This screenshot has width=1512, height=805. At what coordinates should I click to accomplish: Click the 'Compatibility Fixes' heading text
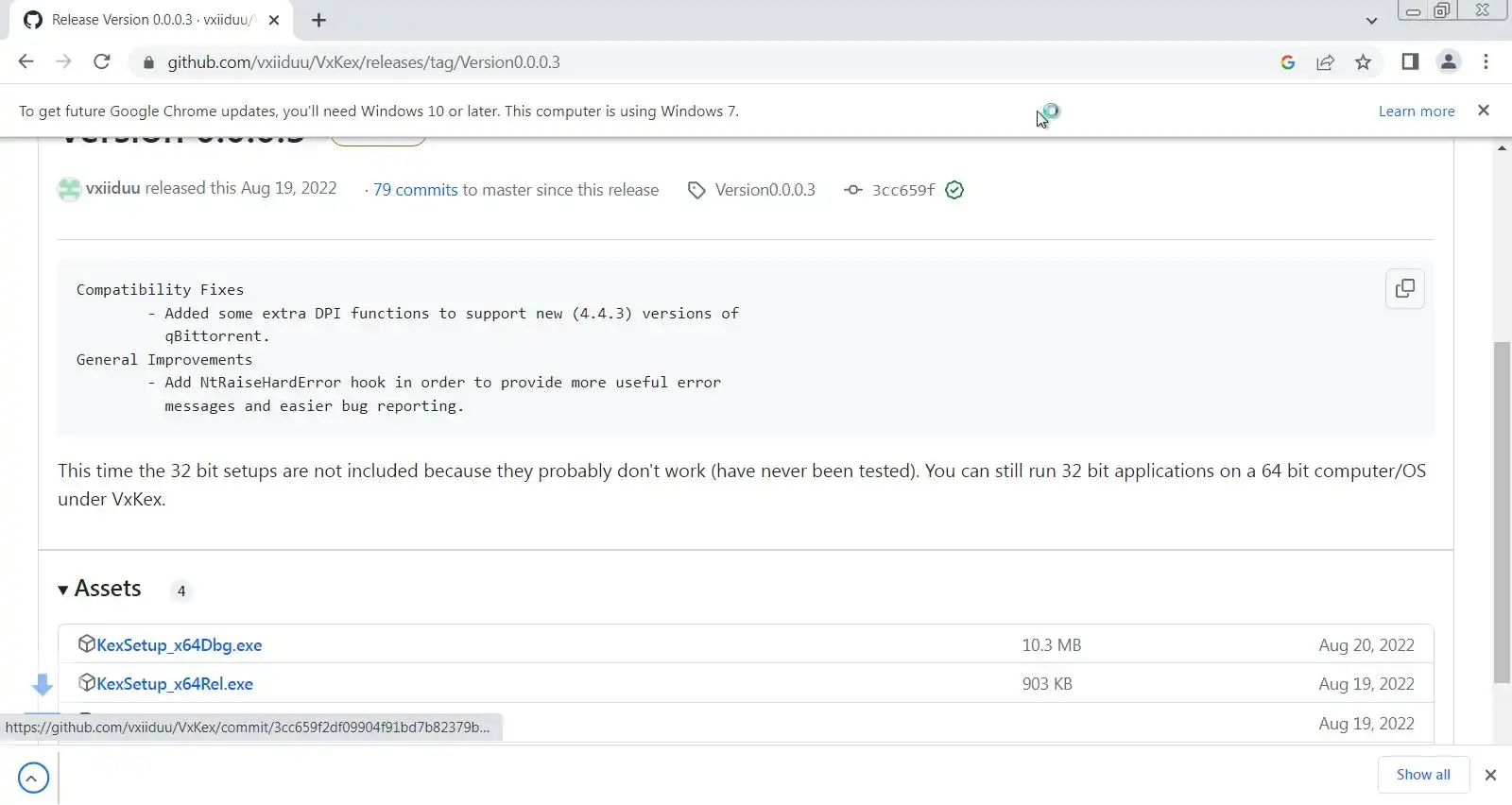(x=160, y=290)
